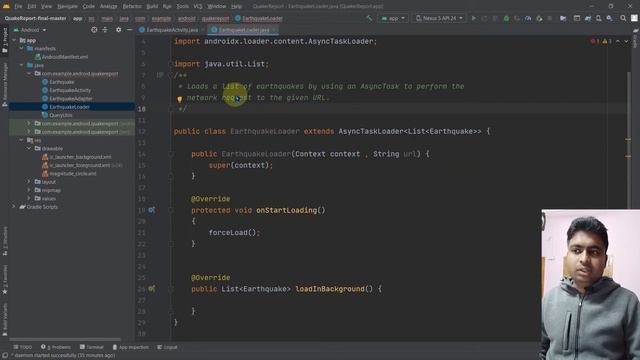Collapse all in Project panel
The height and width of the screenshot is (360, 640).
[x=105, y=30]
